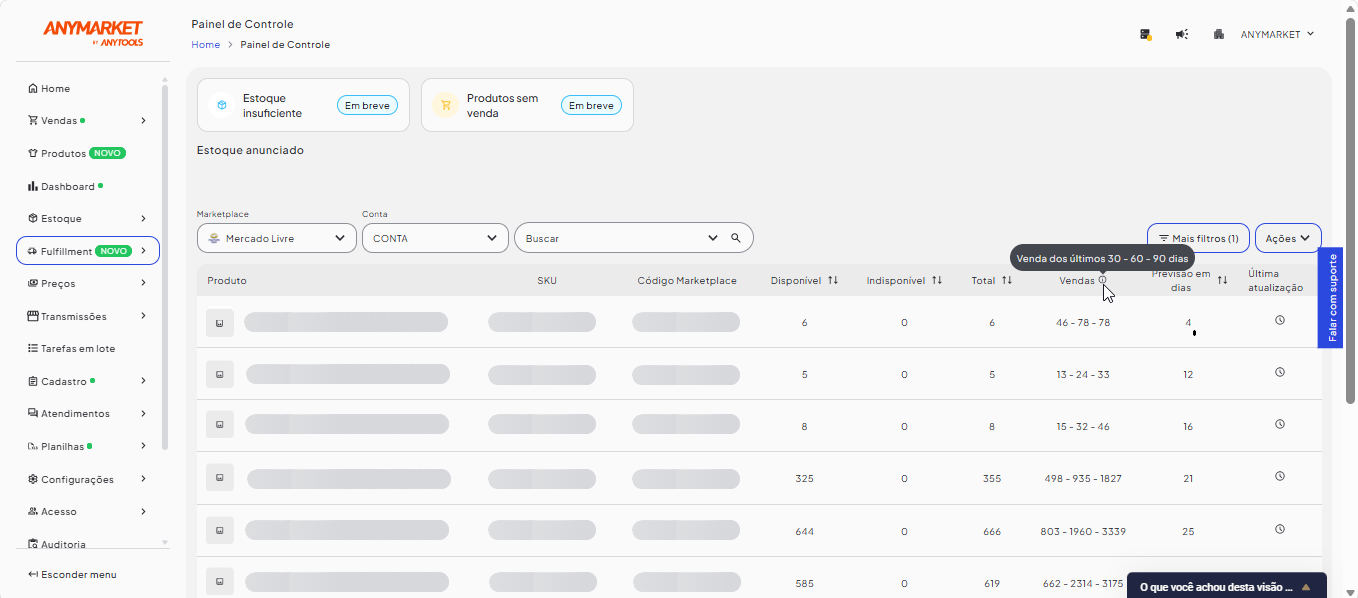
Task: Click the Vendas column info icon
Action: (1103, 280)
